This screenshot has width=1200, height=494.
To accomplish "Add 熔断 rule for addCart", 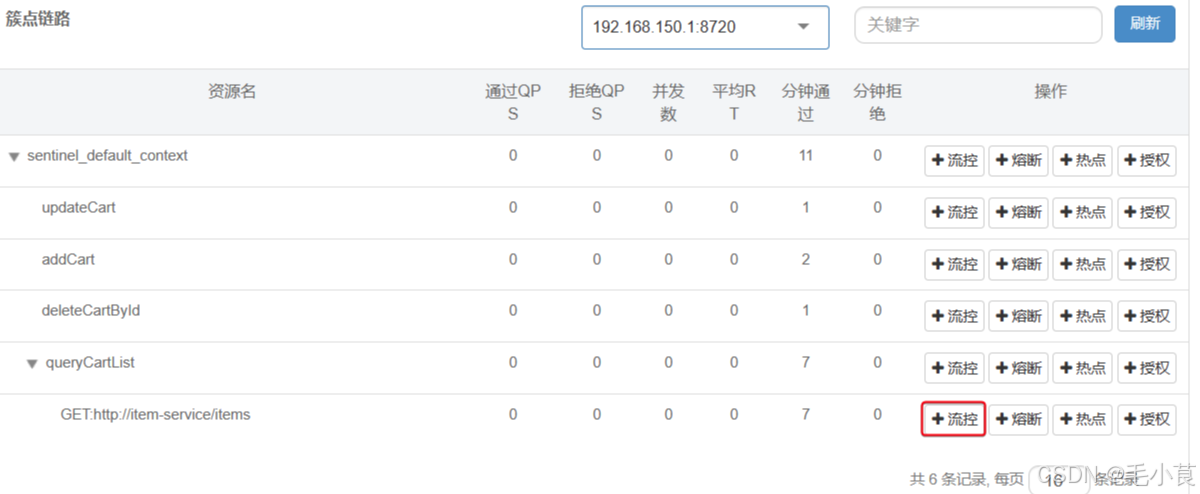I will [1018, 264].
